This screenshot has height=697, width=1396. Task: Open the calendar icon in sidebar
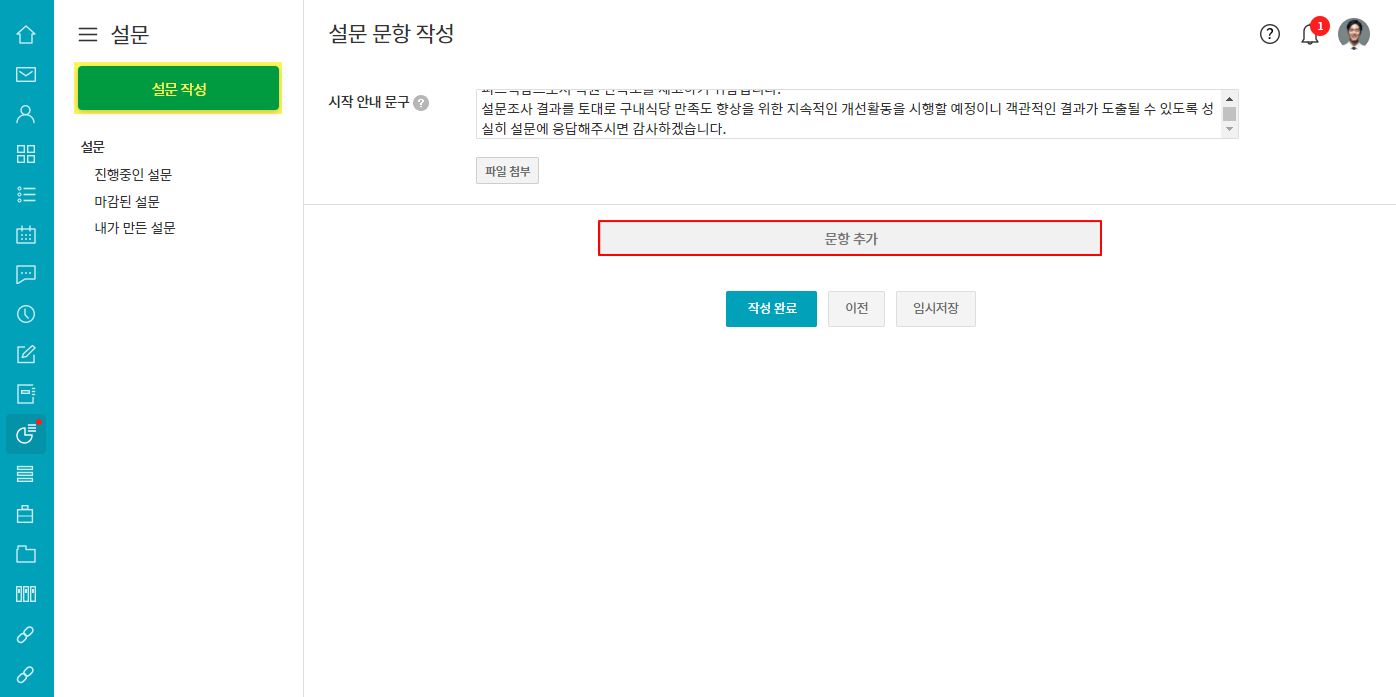pyautogui.click(x=26, y=235)
